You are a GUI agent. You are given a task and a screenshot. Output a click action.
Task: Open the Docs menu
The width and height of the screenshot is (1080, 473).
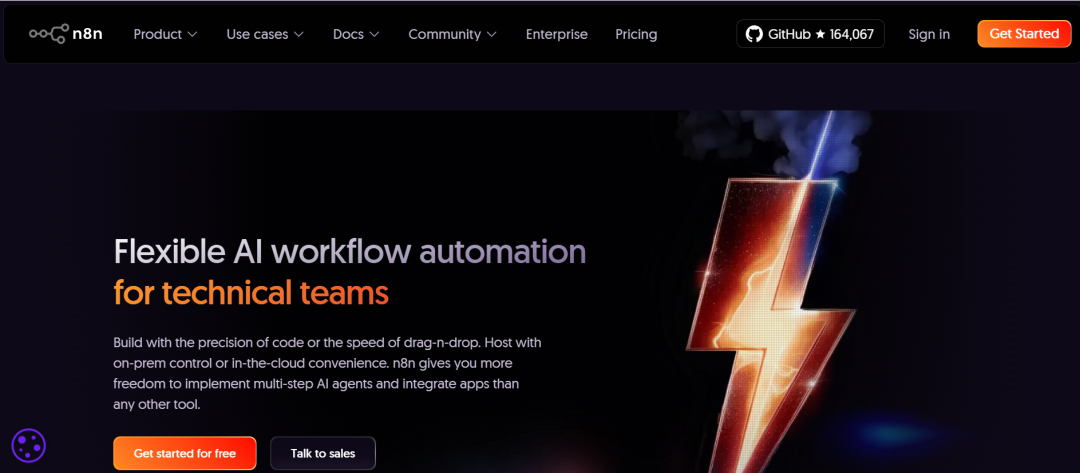(356, 34)
